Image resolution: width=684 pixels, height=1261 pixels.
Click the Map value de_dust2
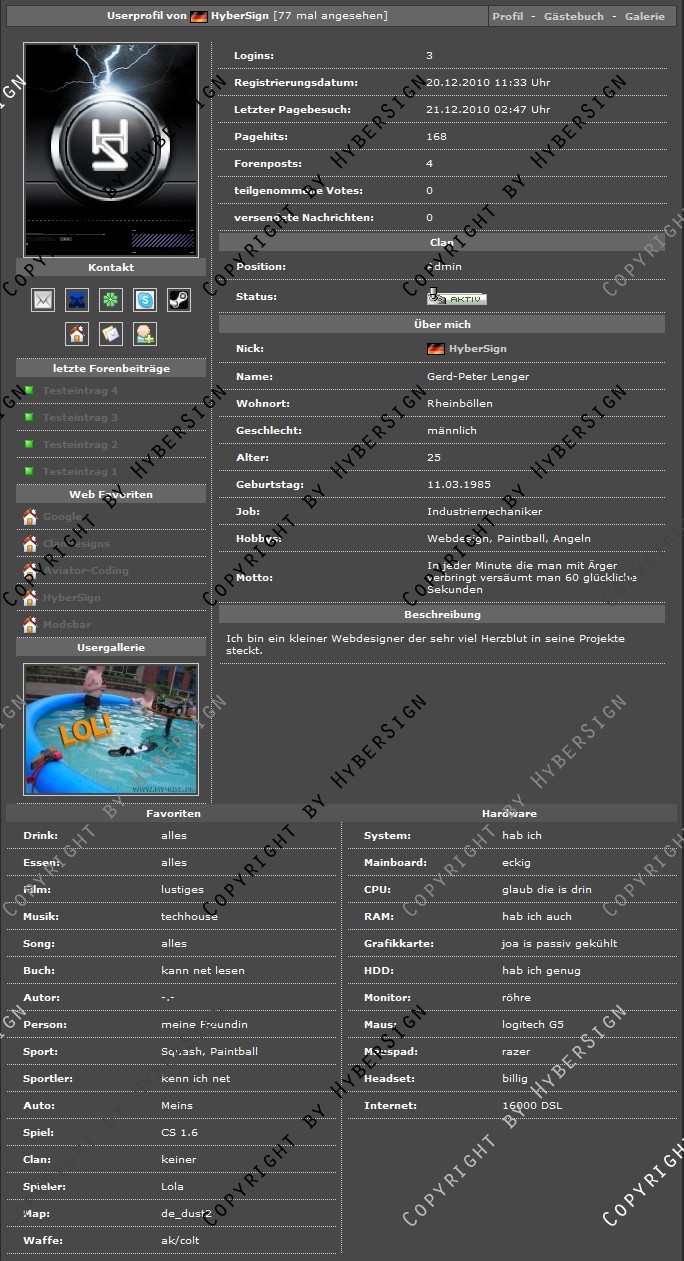[186, 1213]
